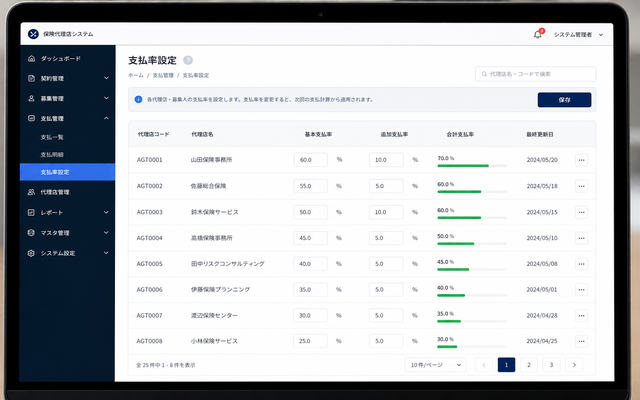Click 渡辺保険センター agency name
Screen dimensions: 640x400
(214, 316)
